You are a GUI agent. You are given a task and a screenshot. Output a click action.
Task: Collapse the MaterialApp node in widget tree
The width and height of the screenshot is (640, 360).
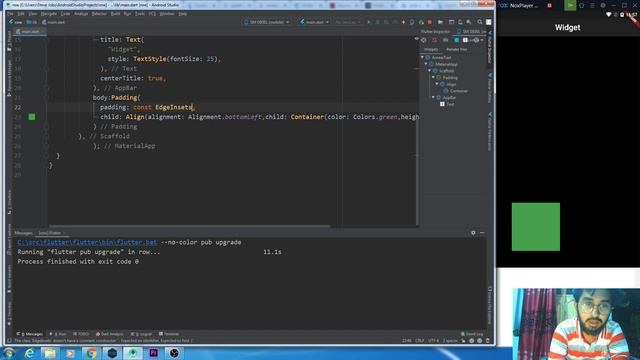[x=426, y=64]
